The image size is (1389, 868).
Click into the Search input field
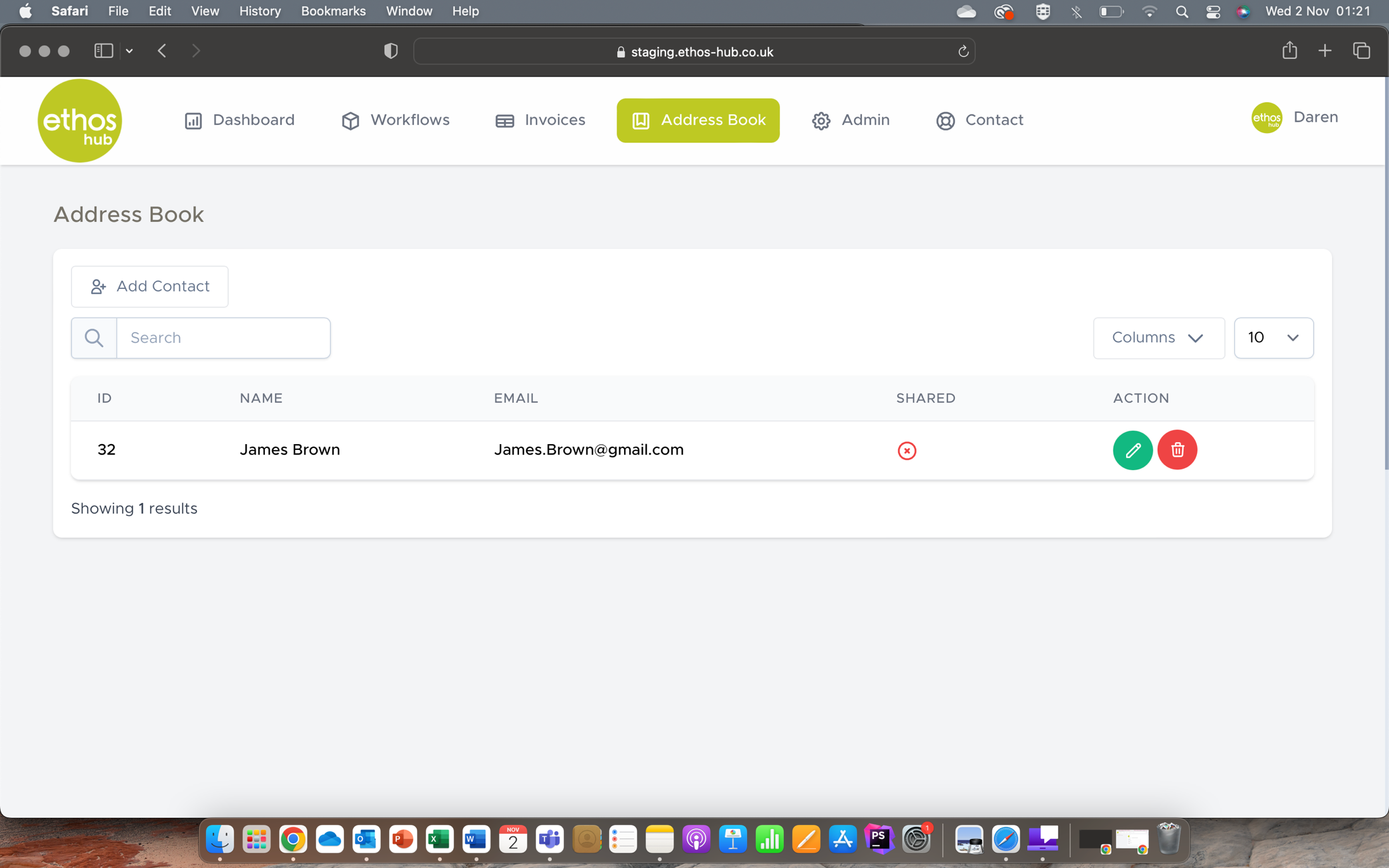223,338
